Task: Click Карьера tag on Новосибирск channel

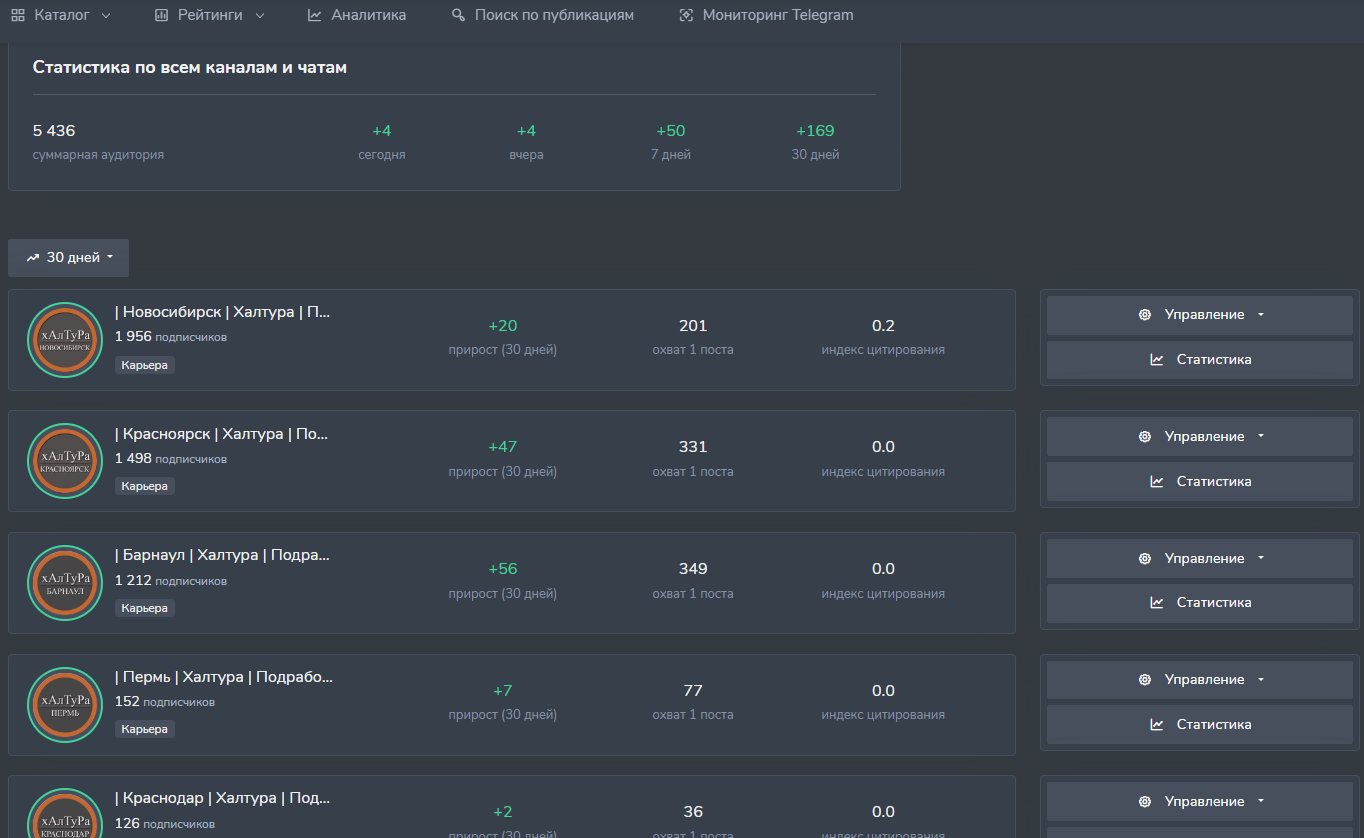Action: pyautogui.click(x=145, y=365)
